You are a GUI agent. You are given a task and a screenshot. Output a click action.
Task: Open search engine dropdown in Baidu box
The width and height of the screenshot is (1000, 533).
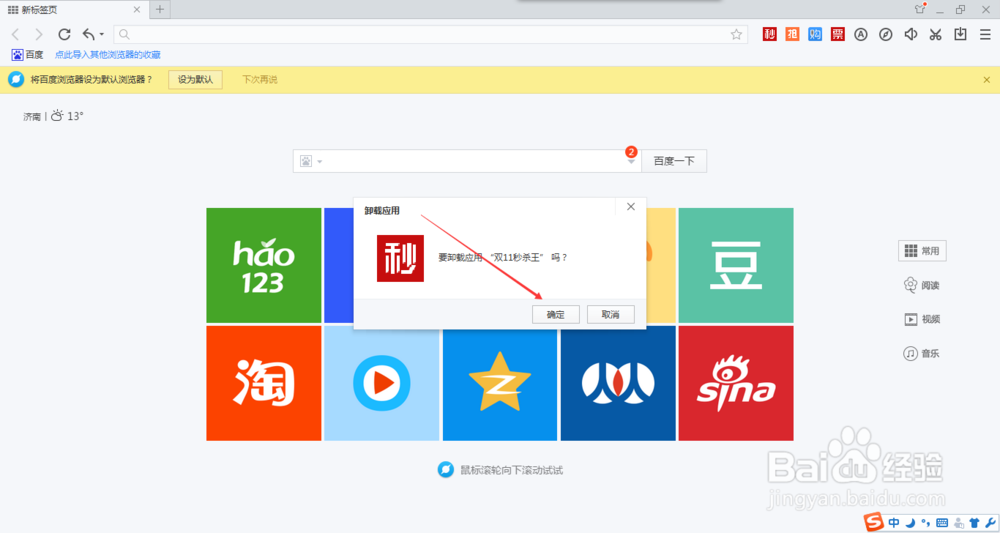click(x=311, y=161)
